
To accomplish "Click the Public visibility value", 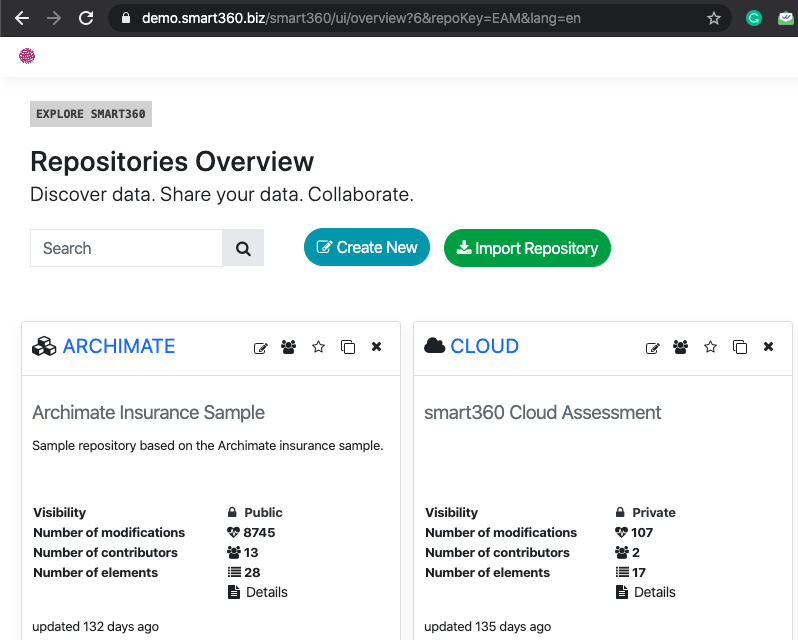I will pyautogui.click(x=263, y=512).
